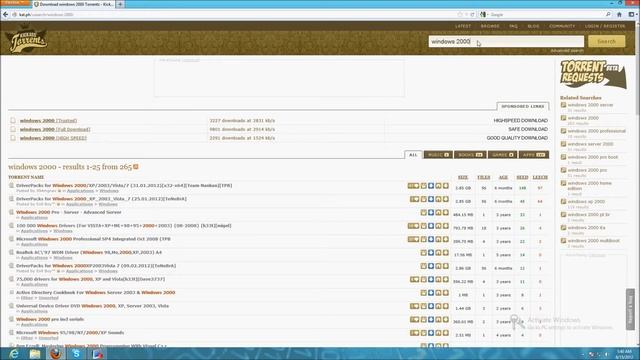Open a new browser tab with plus button
The height and width of the screenshot is (360, 640).
[120, 4]
